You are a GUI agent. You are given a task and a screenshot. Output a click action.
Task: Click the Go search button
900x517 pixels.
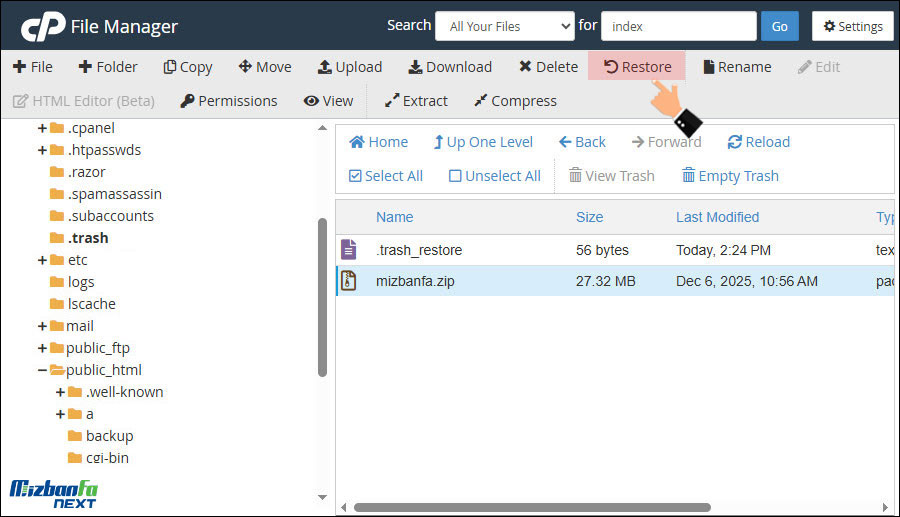779,26
